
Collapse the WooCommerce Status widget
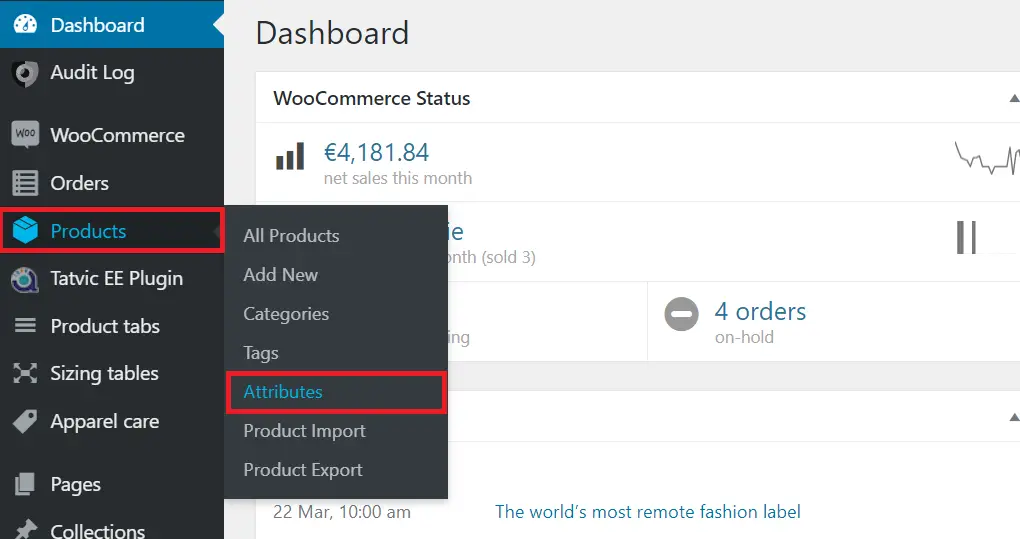[1013, 98]
